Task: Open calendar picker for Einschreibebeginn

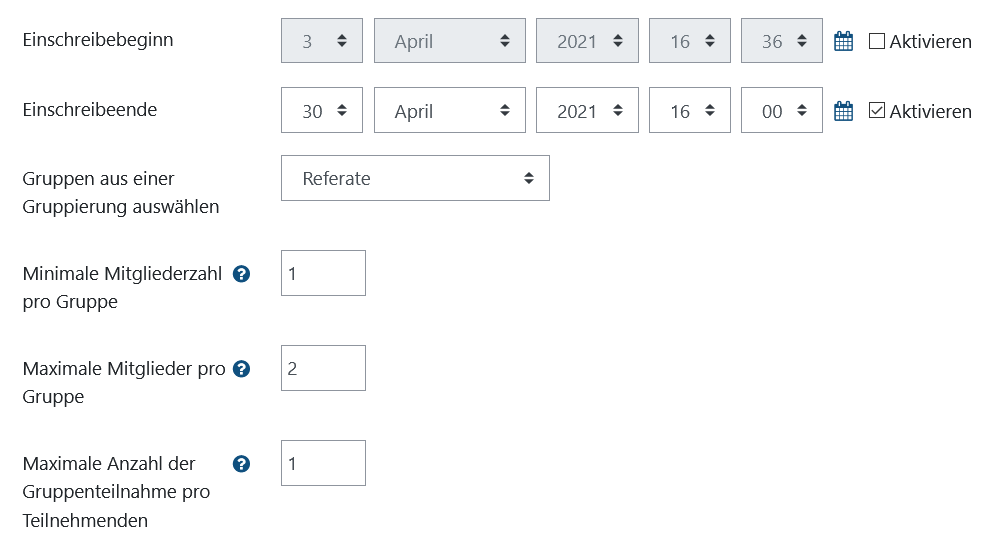Action: [843, 42]
